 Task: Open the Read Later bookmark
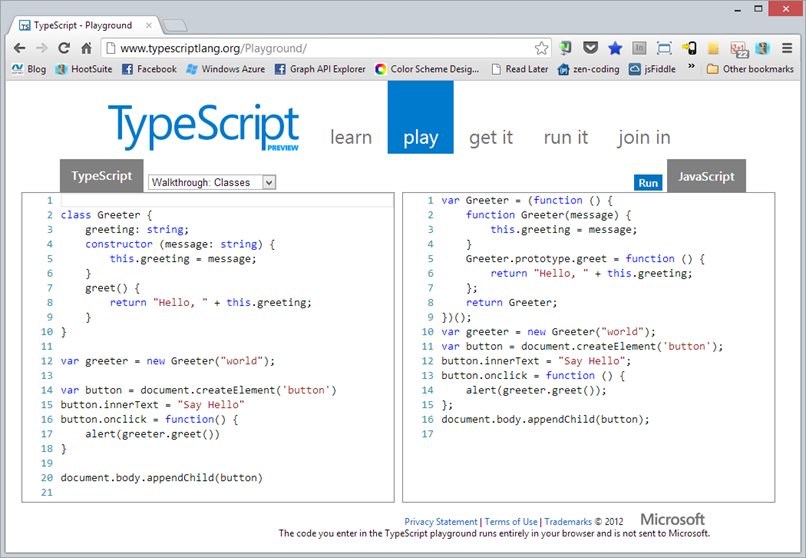click(520, 69)
